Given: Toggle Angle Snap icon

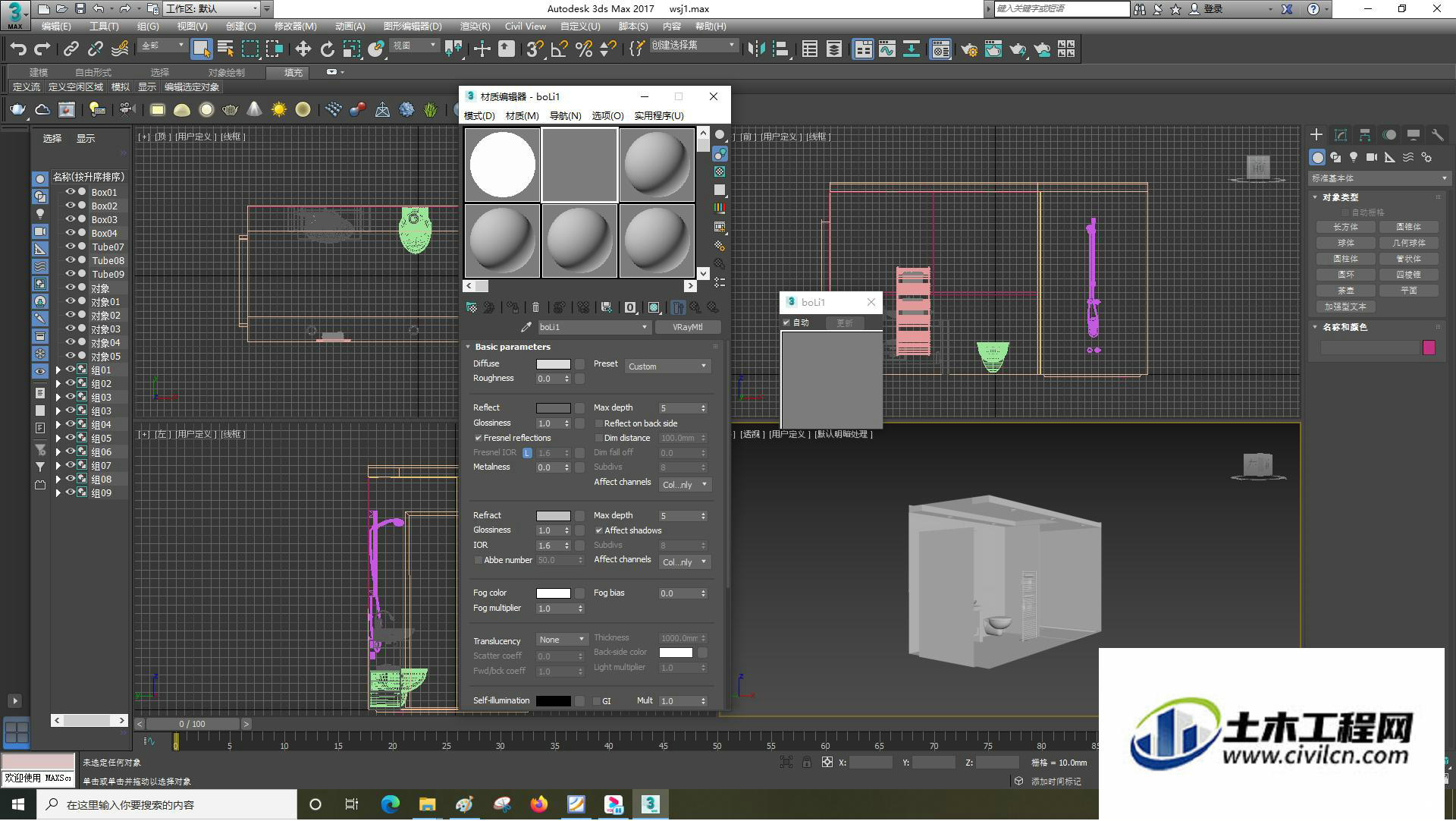Looking at the screenshot, I should tap(560, 49).
